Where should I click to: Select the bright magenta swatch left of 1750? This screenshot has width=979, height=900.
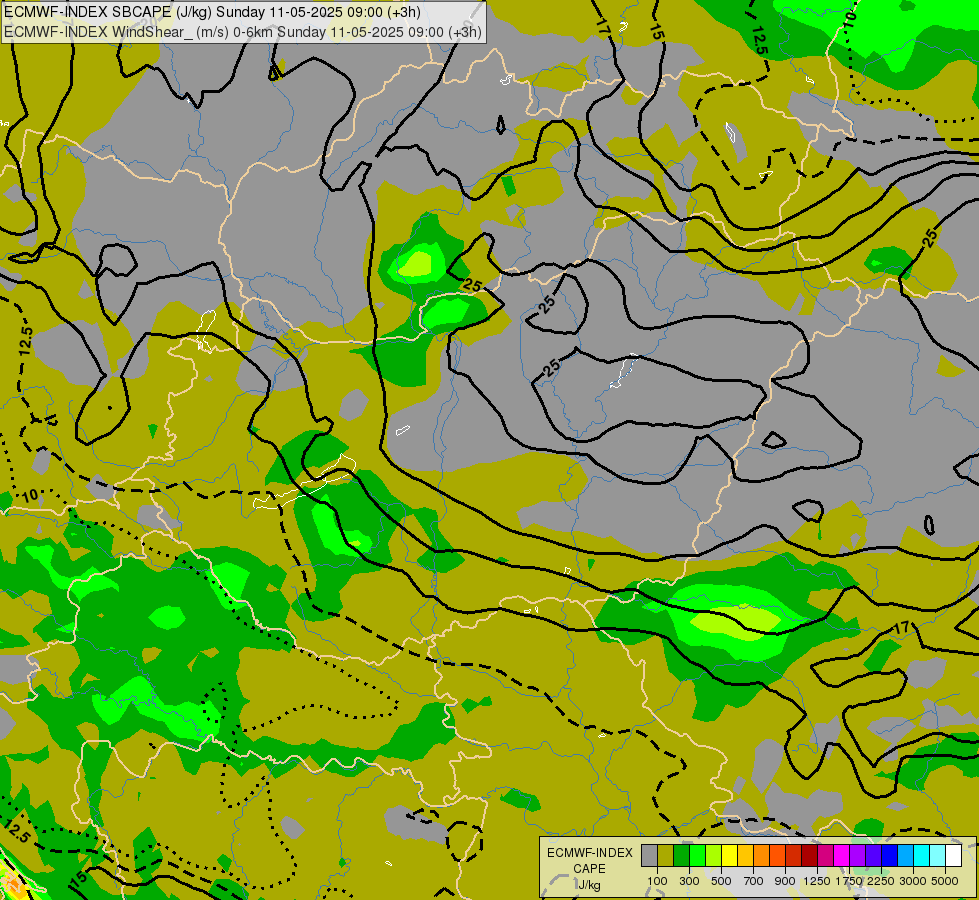click(x=841, y=856)
